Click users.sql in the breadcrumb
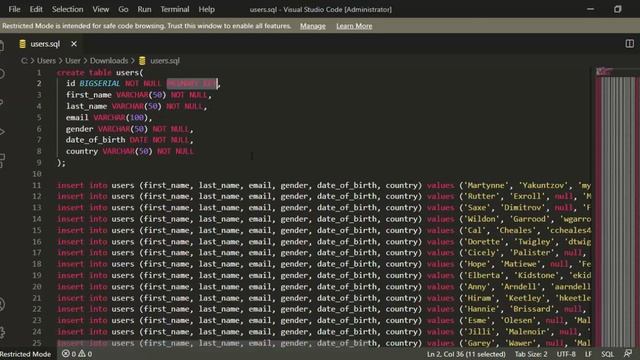This screenshot has height=360, width=640. (165, 61)
